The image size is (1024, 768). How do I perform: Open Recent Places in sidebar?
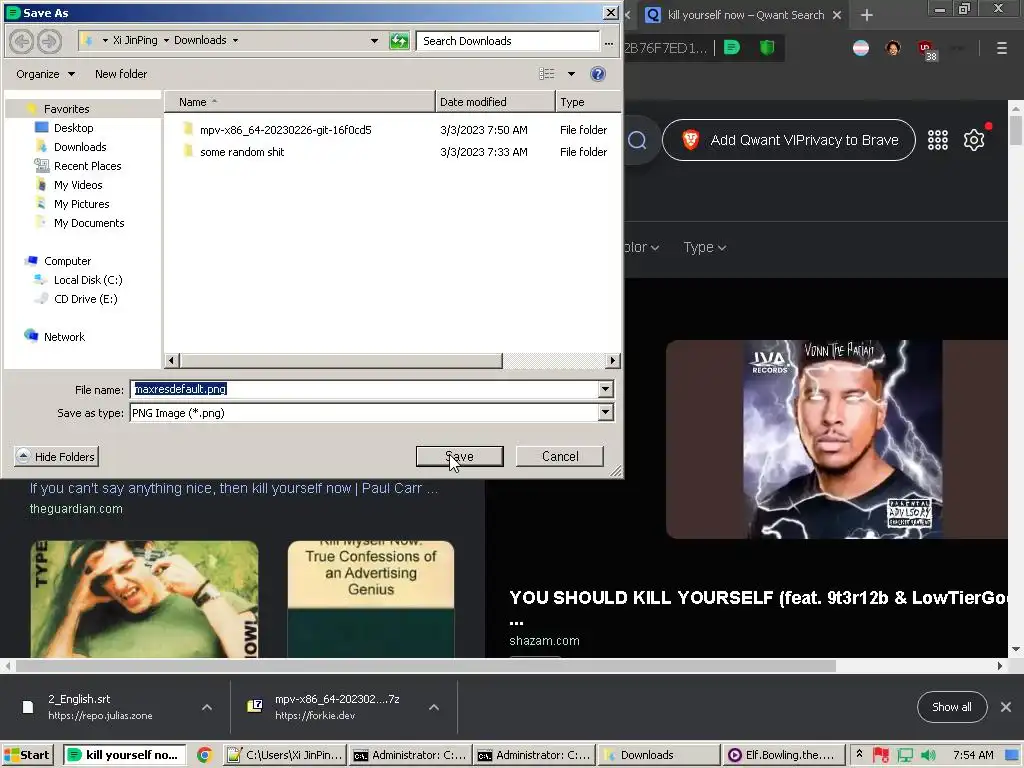[88, 166]
